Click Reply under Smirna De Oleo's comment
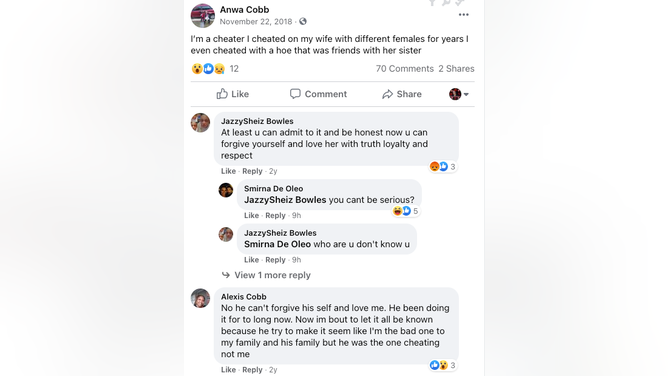 (x=275, y=215)
